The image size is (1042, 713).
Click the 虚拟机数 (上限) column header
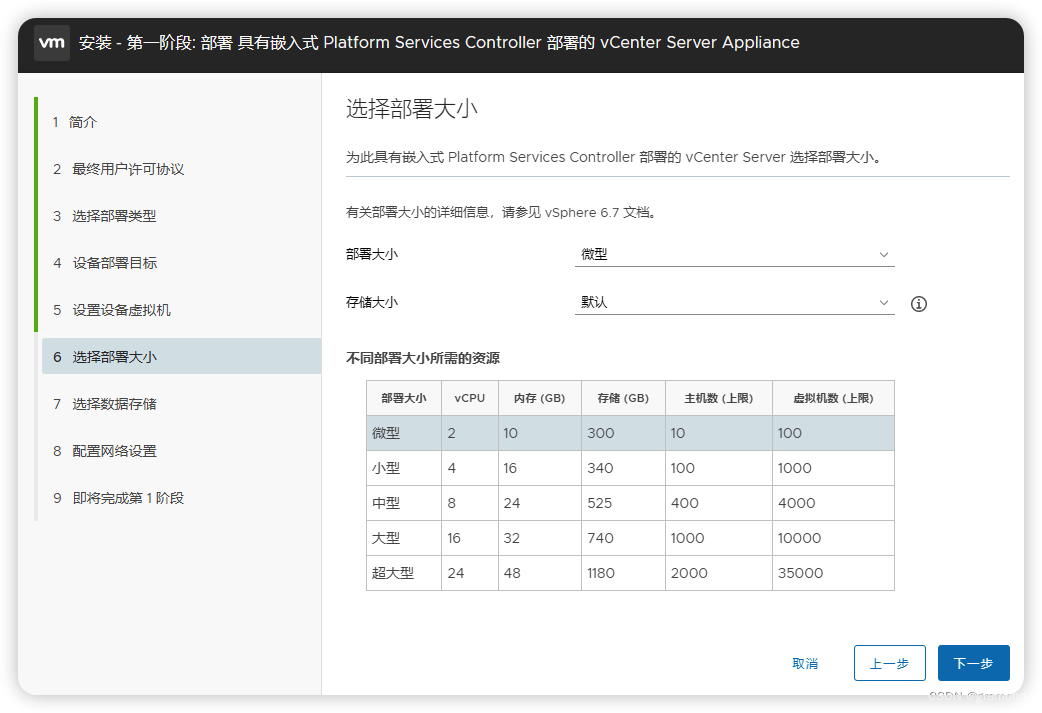pos(833,398)
